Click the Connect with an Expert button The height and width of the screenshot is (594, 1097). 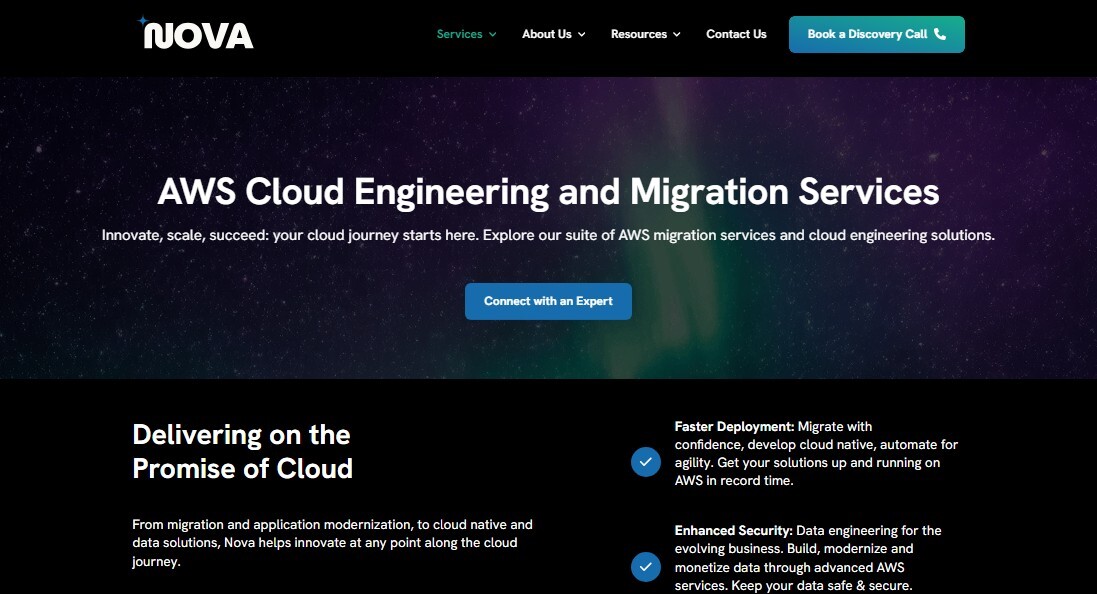tap(548, 301)
